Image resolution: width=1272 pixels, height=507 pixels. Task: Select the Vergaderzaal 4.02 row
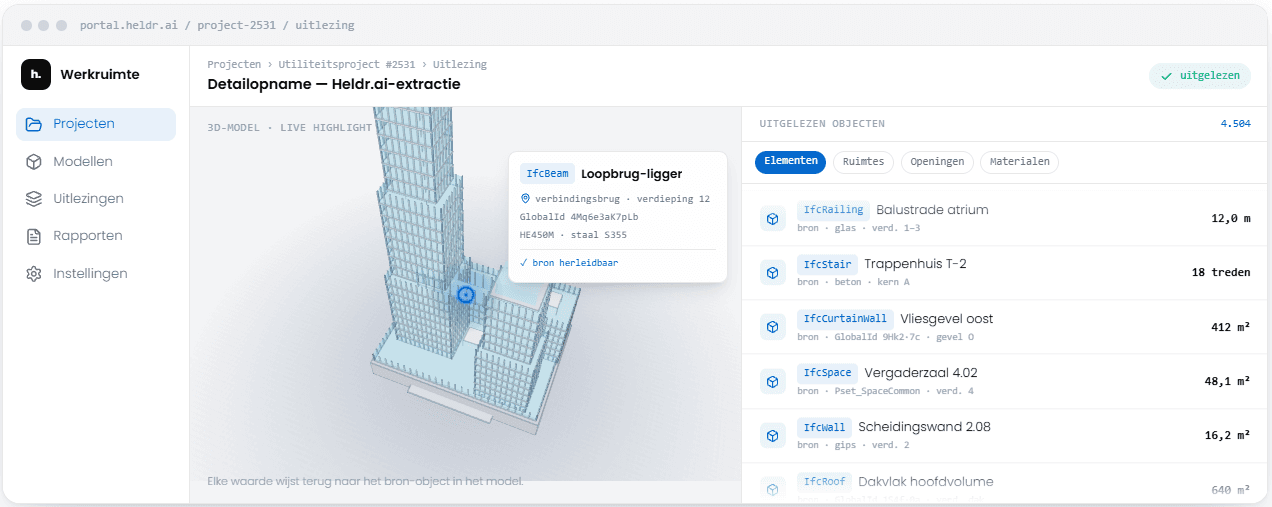[x=1006, y=381]
